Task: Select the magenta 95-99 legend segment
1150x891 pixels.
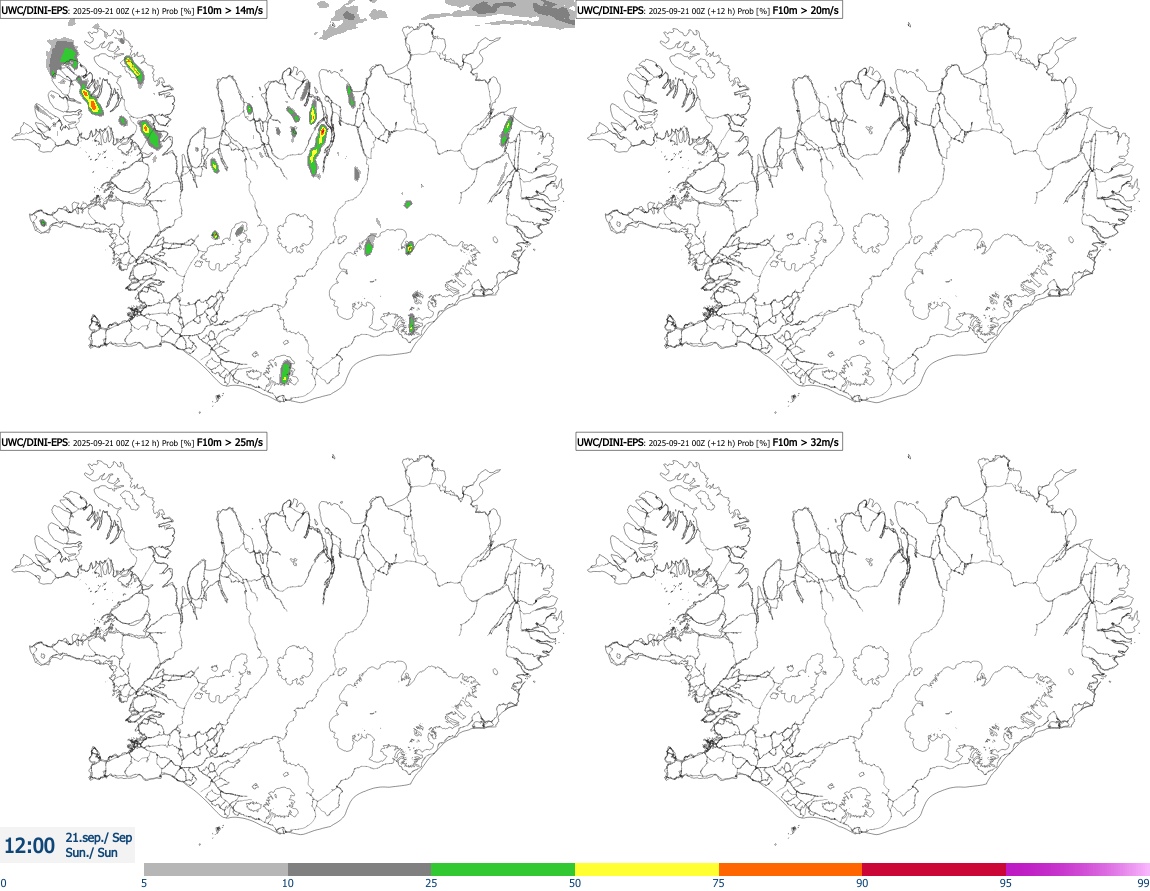Action: pyautogui.click(x=1077, y=870)
